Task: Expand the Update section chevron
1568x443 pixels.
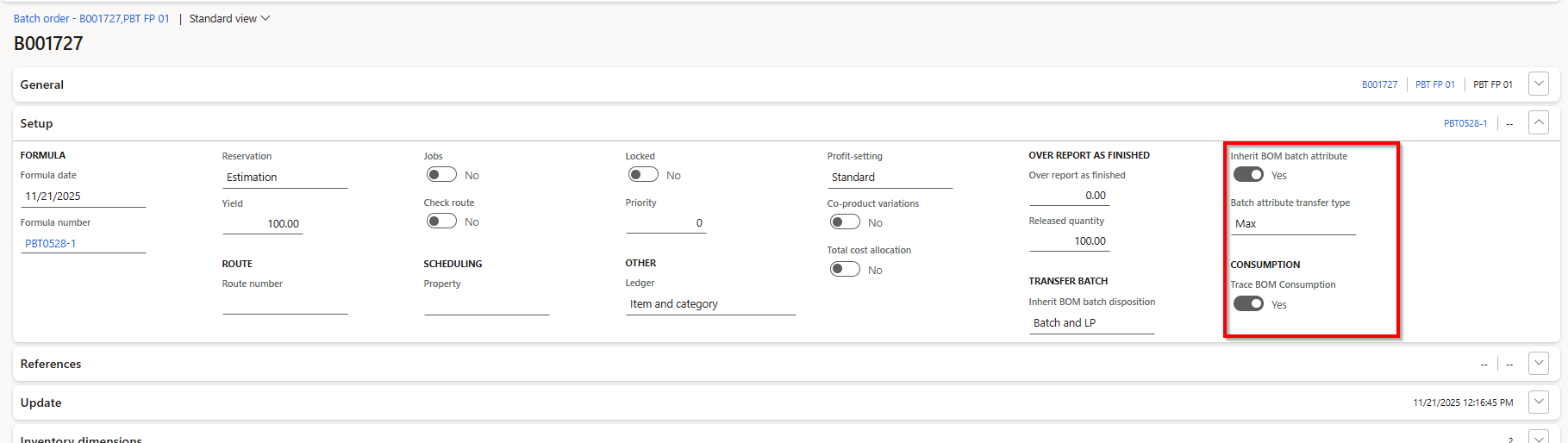Action: (x=1539, y=402)
